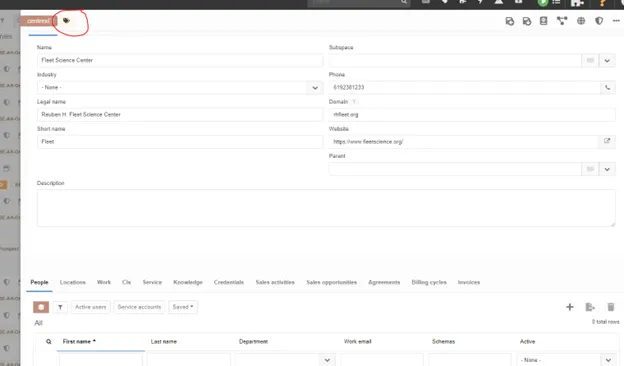Screen dimensions: 624x366
Task: Sort by Schemas column header
Action: tap(443, 341)
